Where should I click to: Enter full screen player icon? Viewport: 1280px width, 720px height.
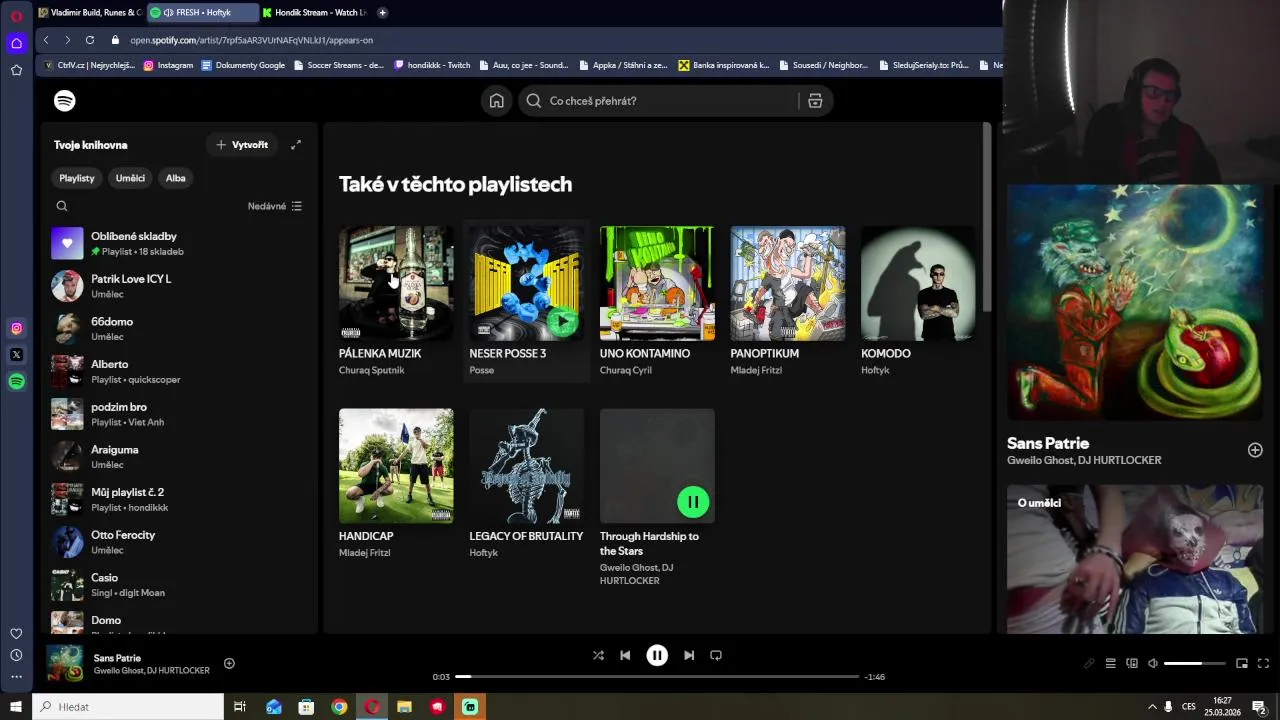tap(1263, 663)
